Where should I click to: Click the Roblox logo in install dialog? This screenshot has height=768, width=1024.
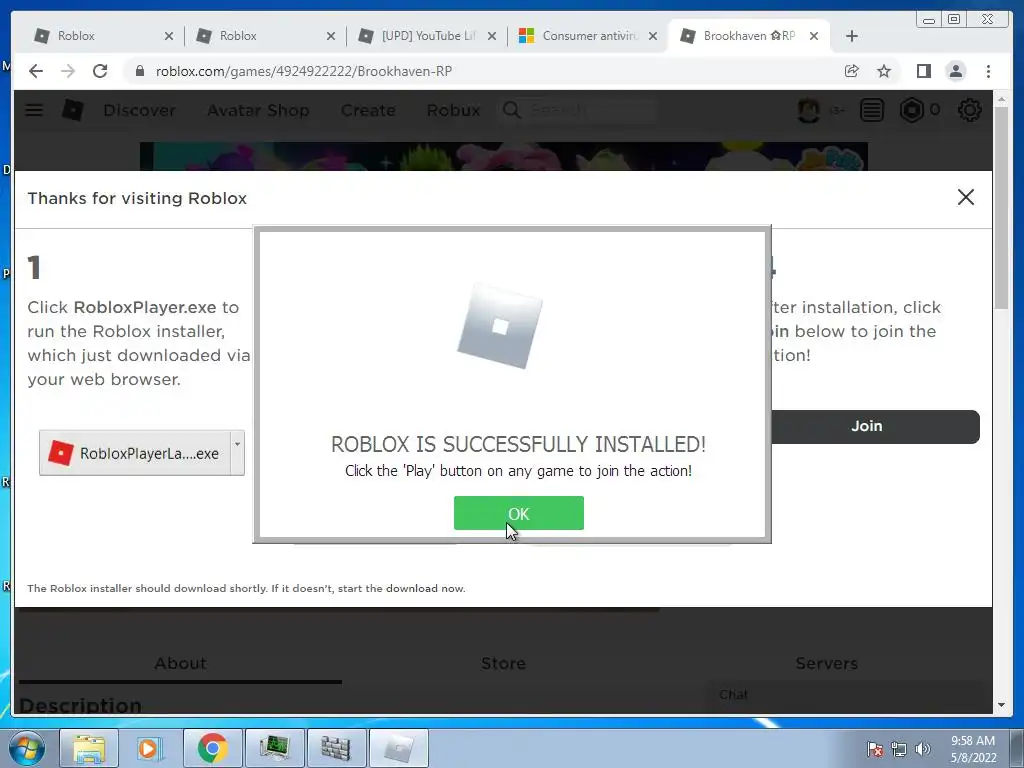tap(500, 326)
